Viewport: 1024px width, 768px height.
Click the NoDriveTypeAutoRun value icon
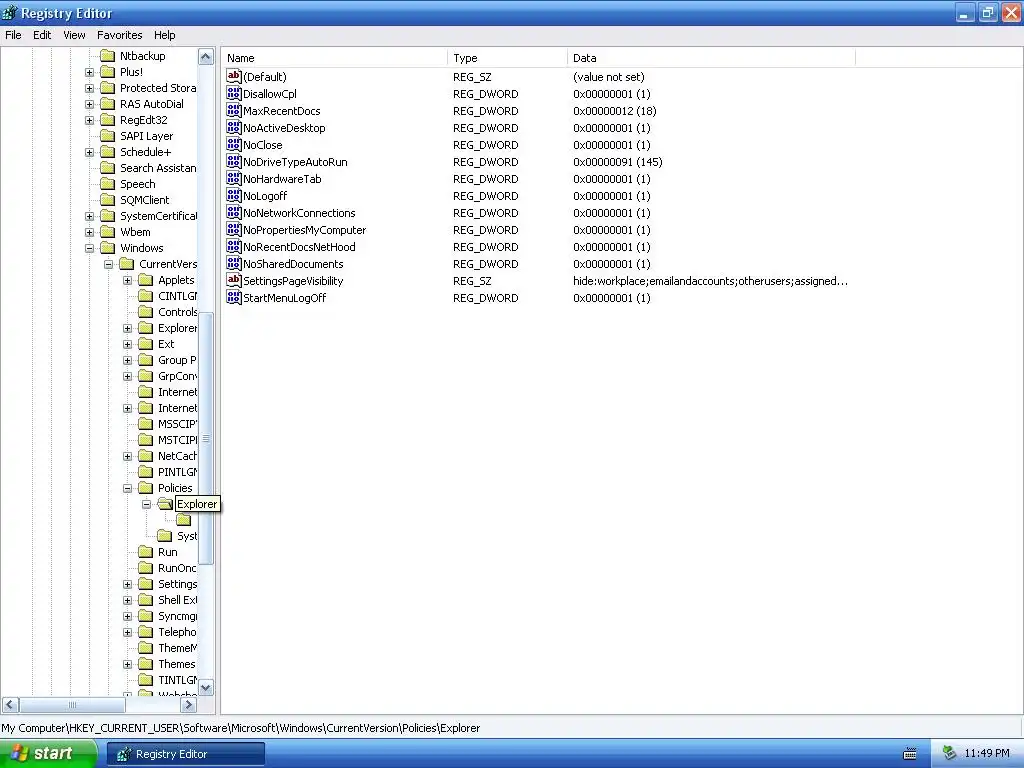234,161
